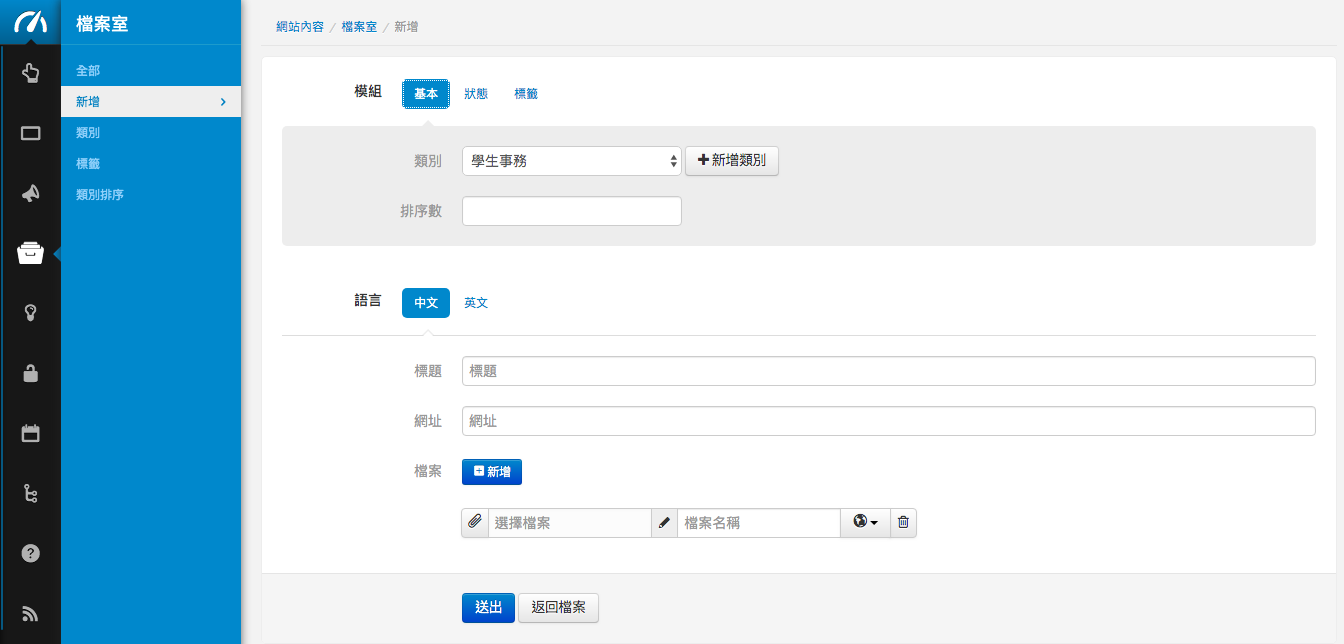Click the lightbulb sidebar icon
This screenshot has height=644, width=1344.
pyautogui.click(x=30, y=313)
